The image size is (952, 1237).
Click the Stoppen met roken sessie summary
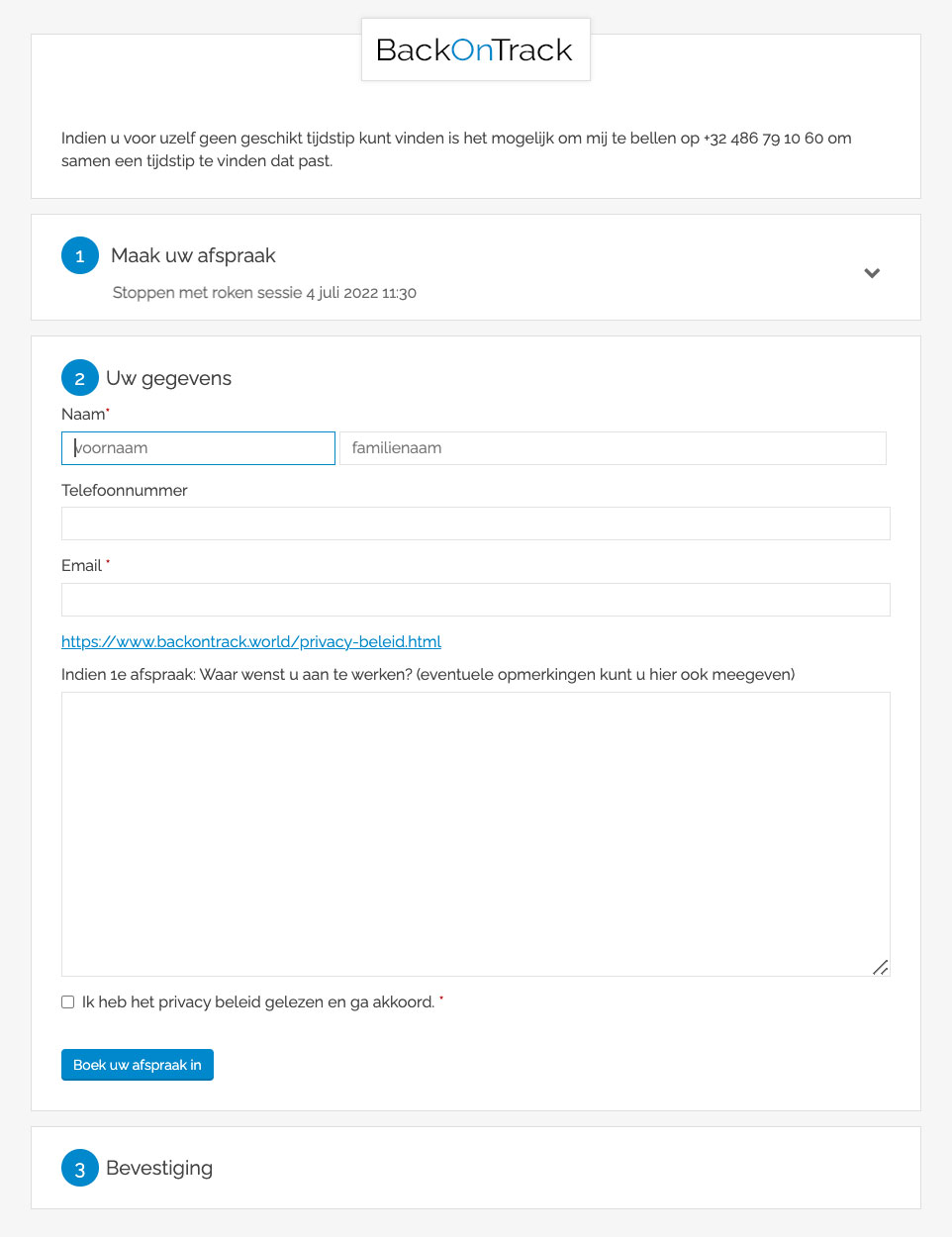264,293
